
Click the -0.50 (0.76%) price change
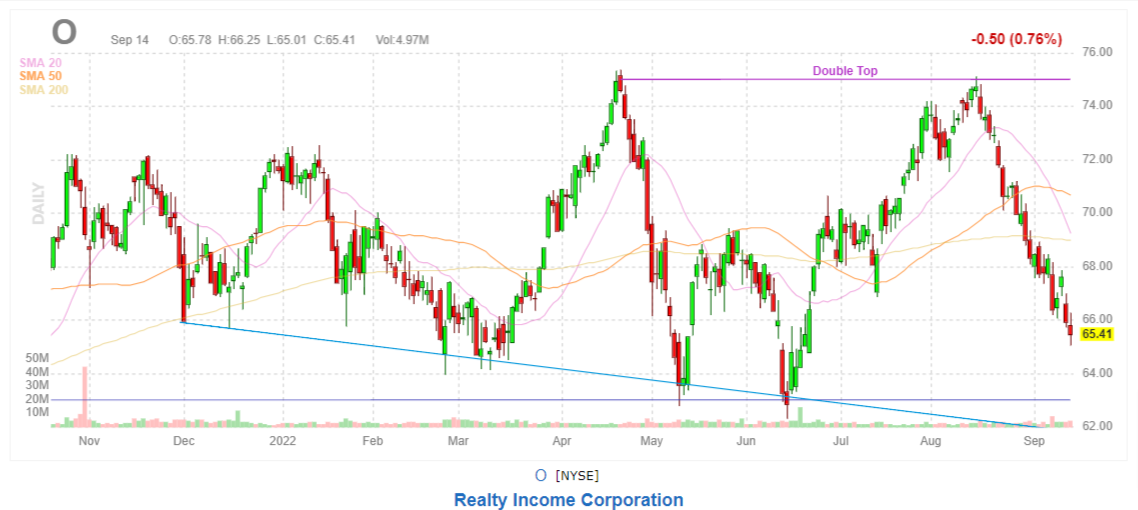1018,39
